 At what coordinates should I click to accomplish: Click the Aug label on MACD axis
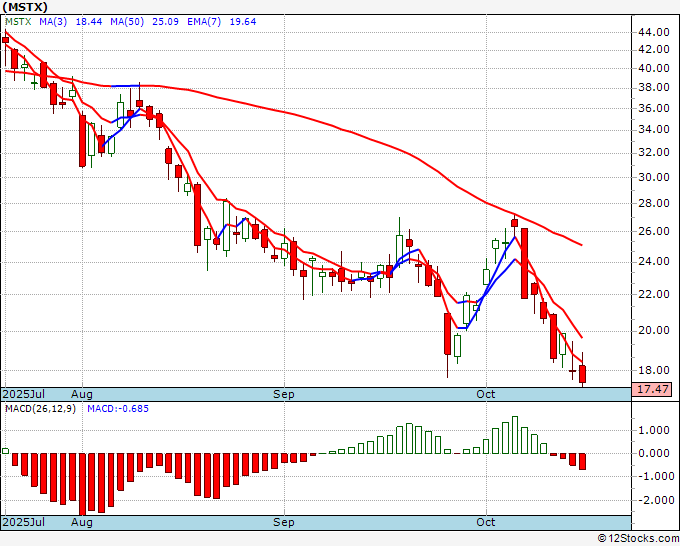82,522
